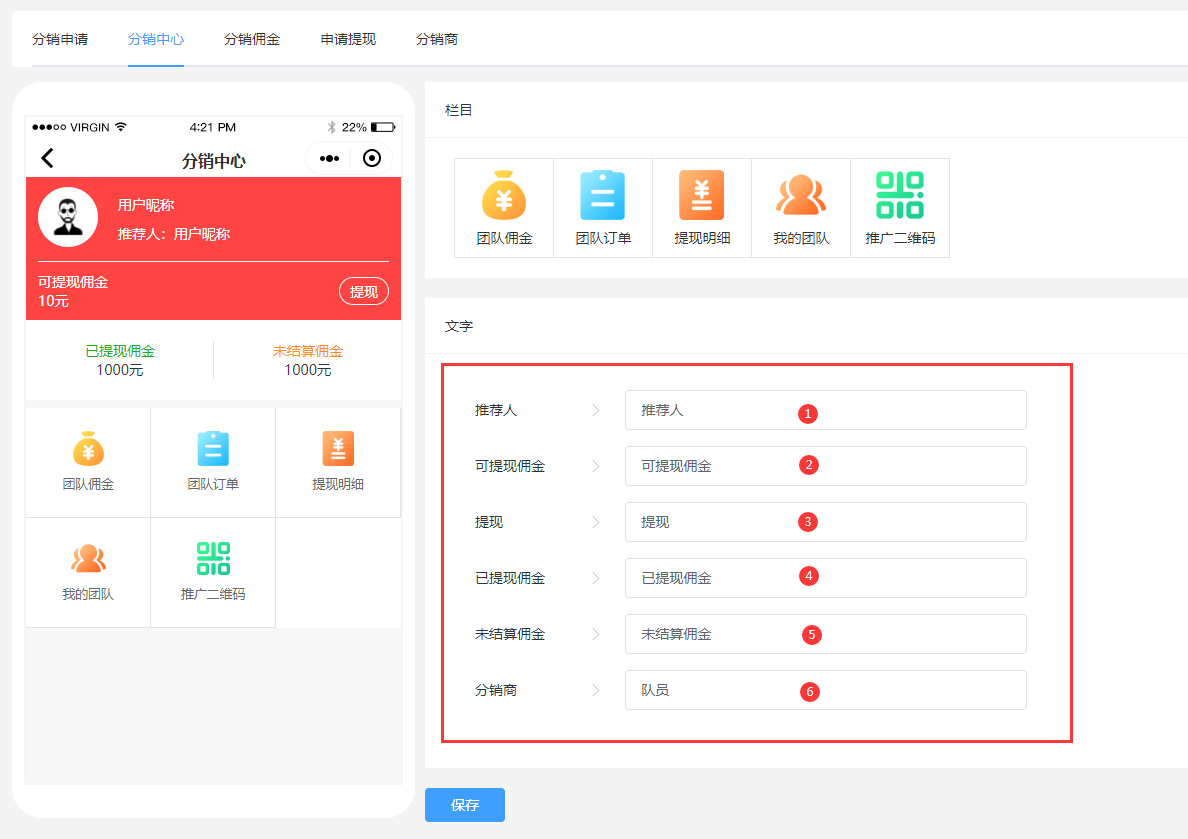1188x839 pixels.
Task: Focus the 推荐人 text input field
Action: click(x=826, y=410)
